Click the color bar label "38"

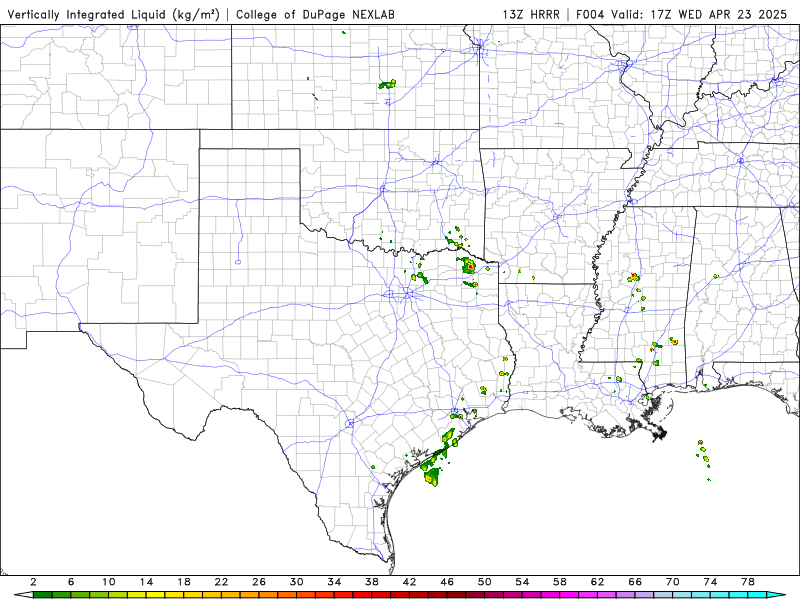372,582
